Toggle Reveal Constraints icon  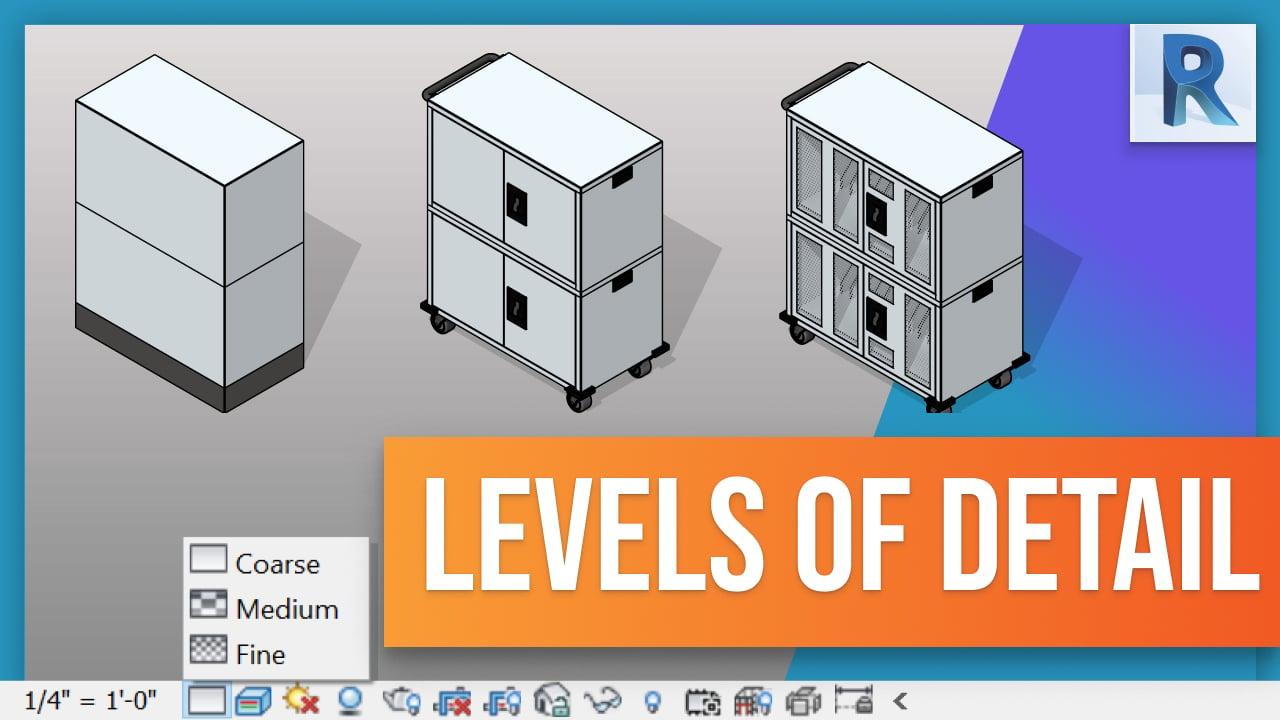[853, 700]
